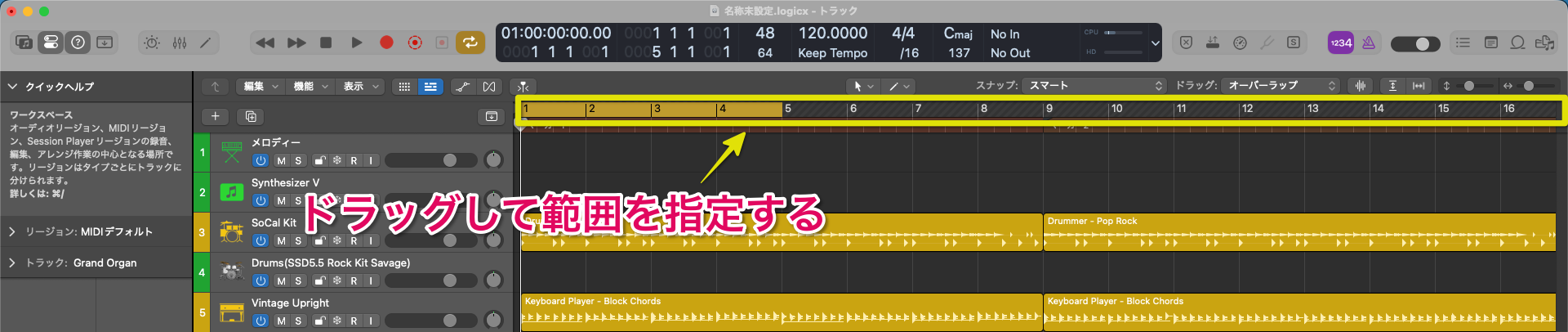1568x332 pixels.
Task: Click the 120.0000 tempo display
Action: (833, 34)
